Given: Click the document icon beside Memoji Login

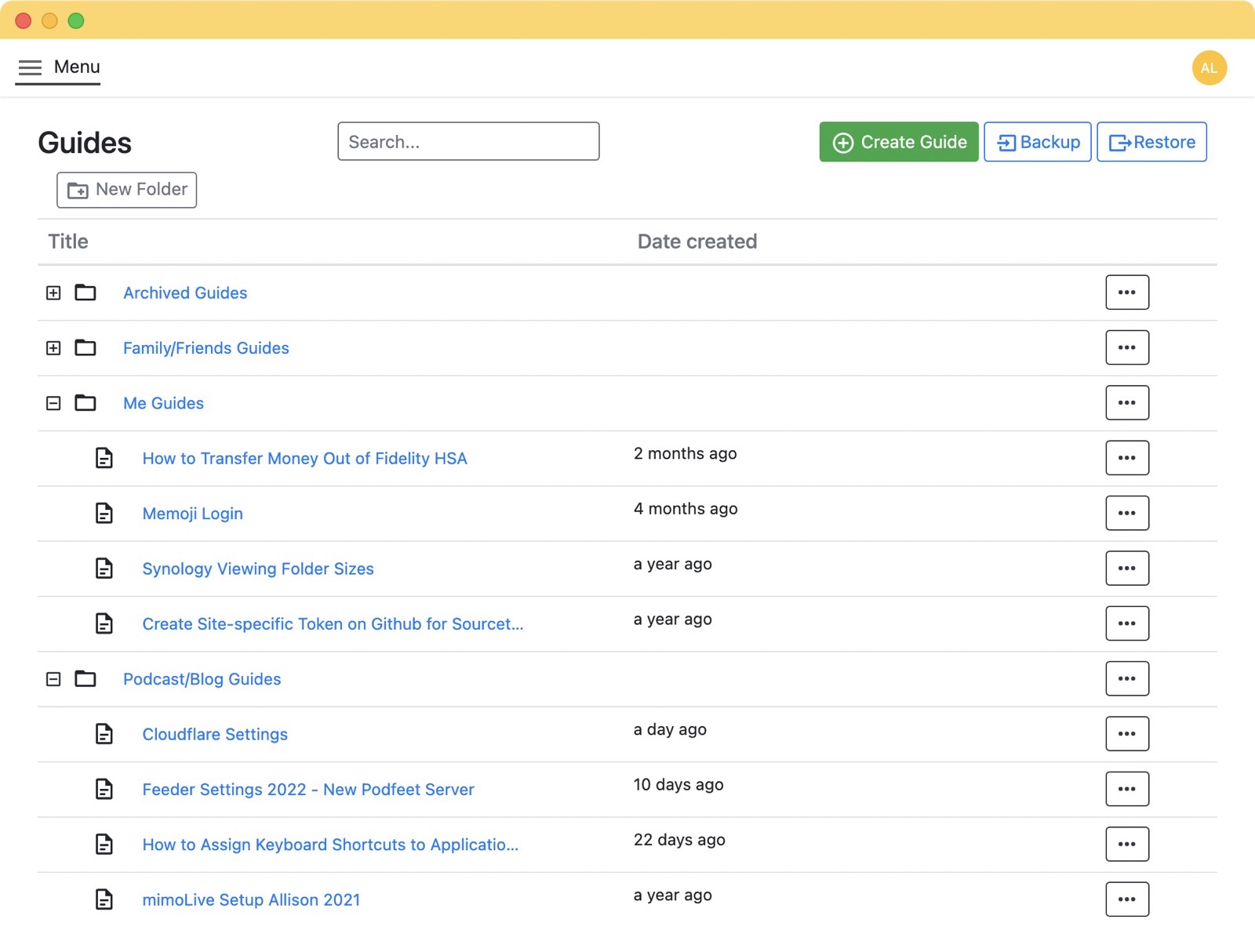Looking at the screenshot, I should 104,514.
